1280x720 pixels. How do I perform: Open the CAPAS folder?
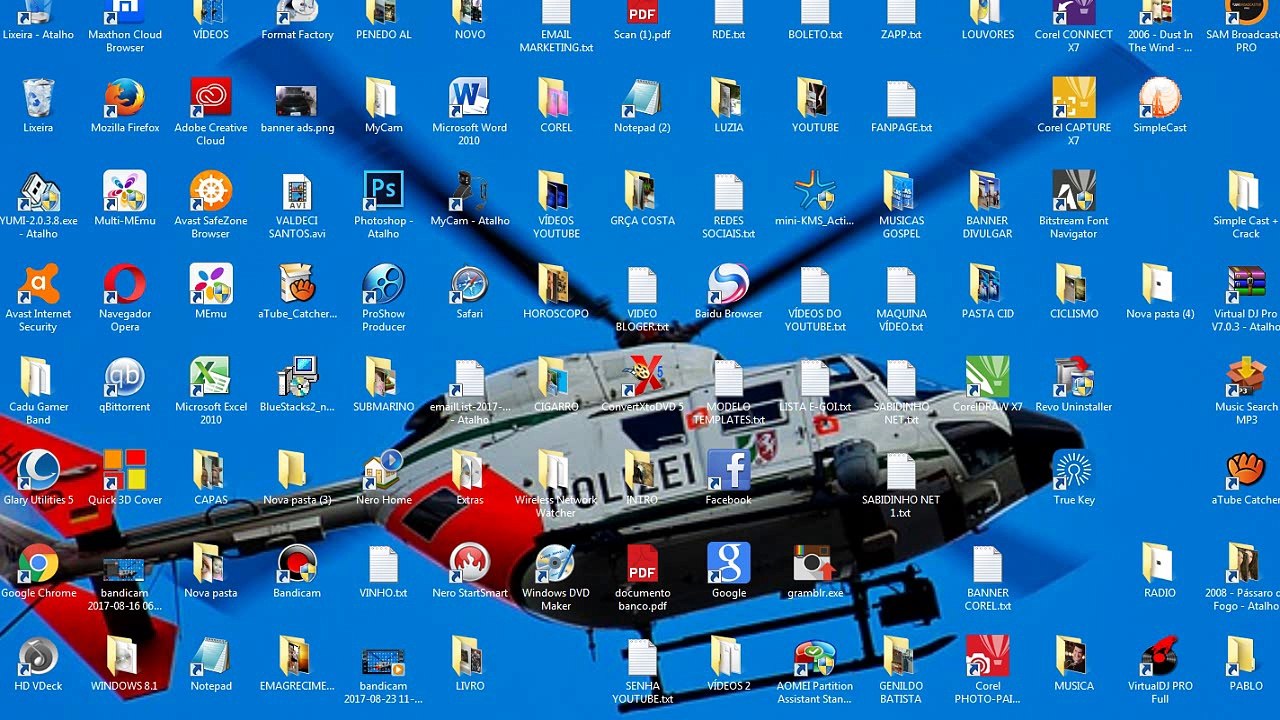(x=211, y=471)
